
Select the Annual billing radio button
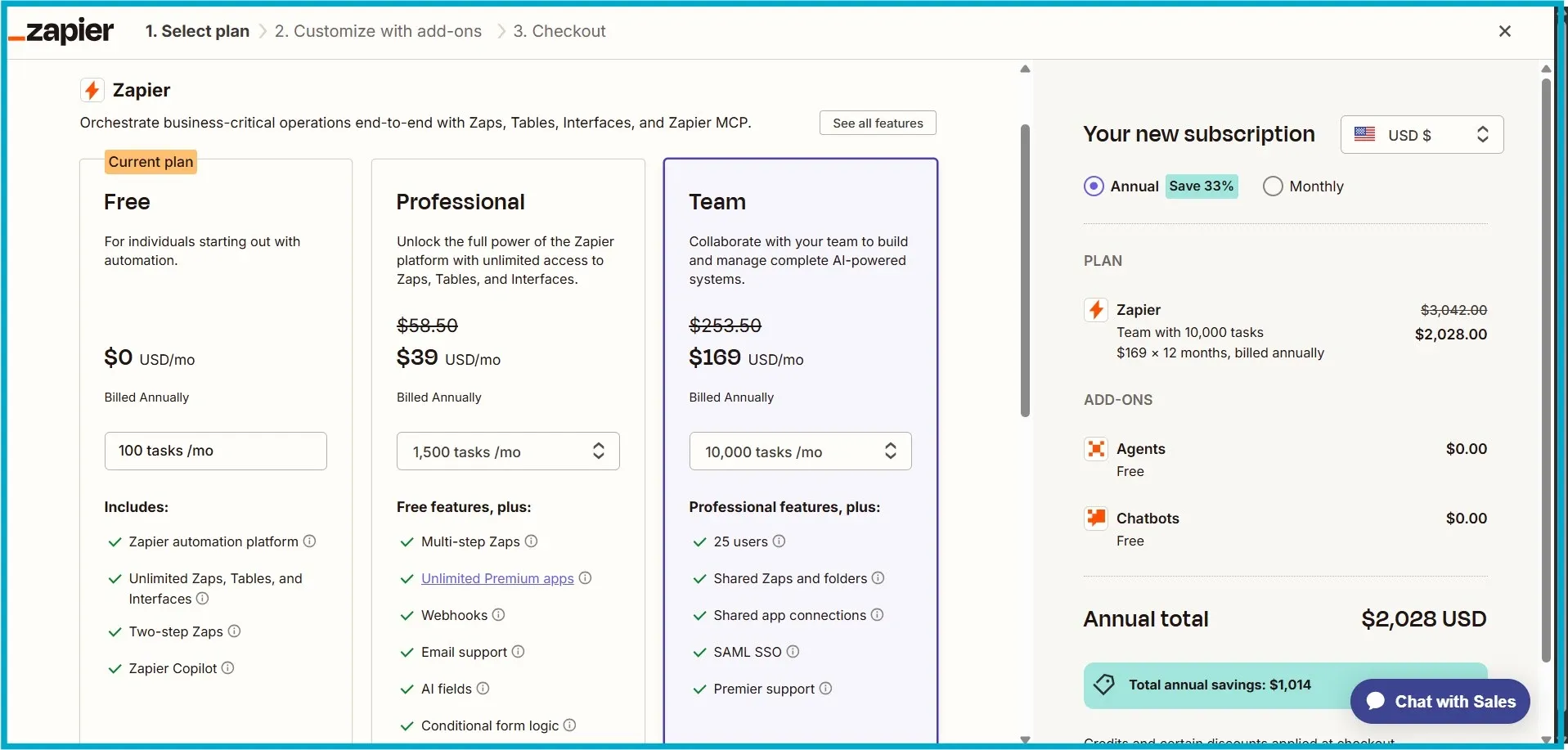(1094, 186)
